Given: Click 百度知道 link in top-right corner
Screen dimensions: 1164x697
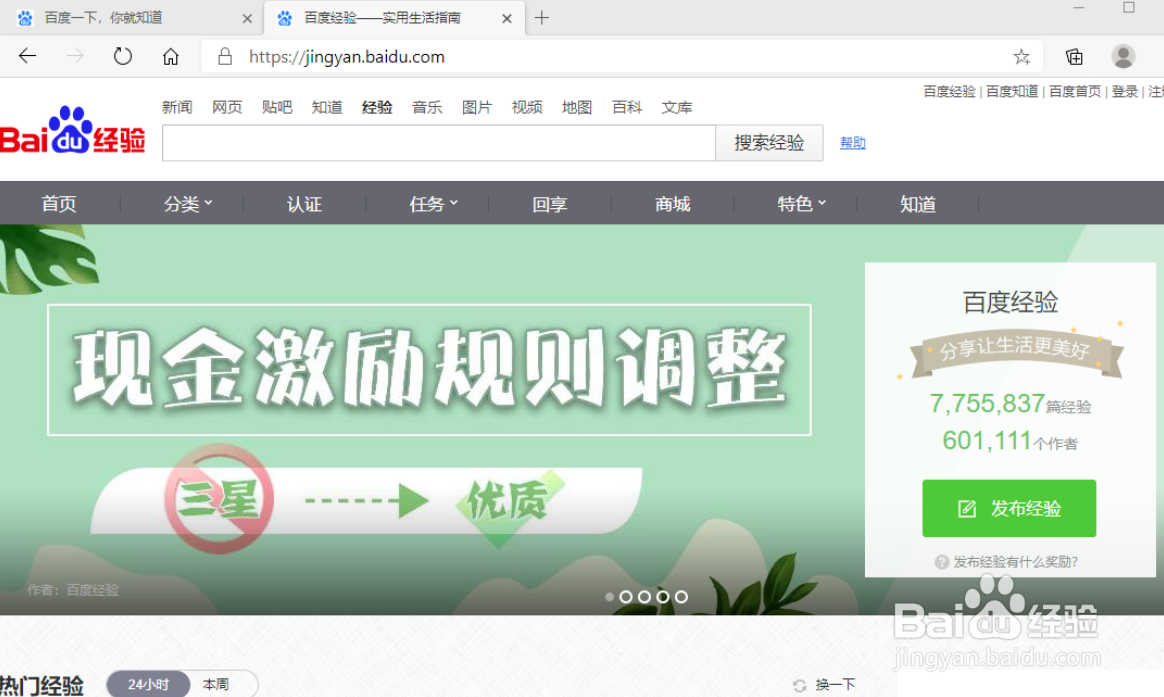Looking at the screenshot, I should pyautogui.click(x=1012, y=91).
